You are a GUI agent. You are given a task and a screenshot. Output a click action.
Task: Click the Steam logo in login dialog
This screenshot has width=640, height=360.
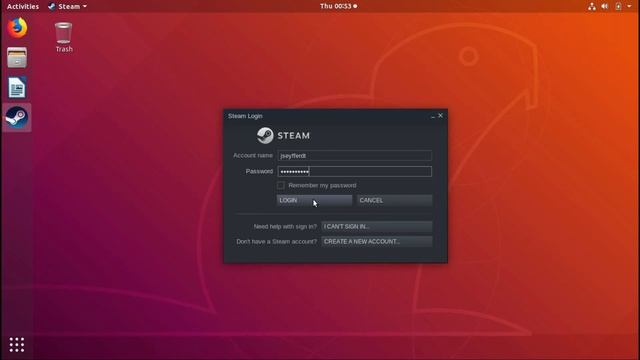(283, 136)
